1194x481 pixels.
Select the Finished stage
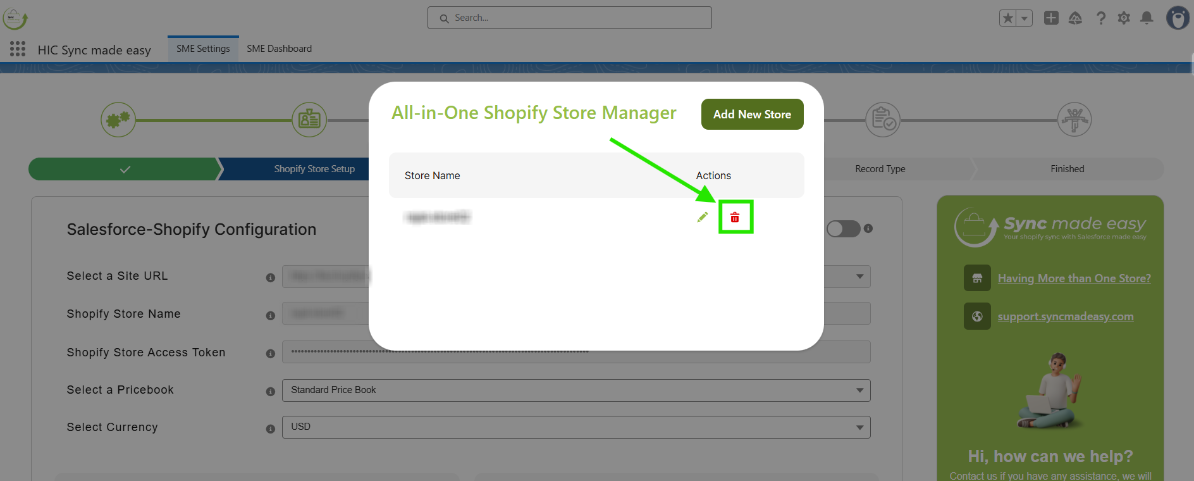(x=1067, y=169)
